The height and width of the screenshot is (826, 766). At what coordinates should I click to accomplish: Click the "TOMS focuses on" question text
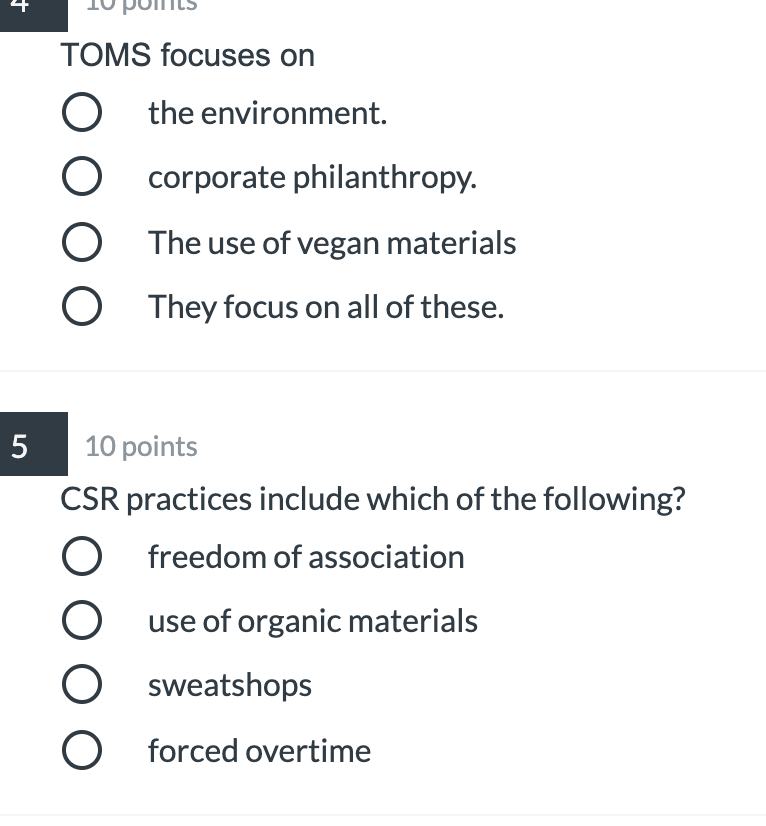click(x=187, y=56)
